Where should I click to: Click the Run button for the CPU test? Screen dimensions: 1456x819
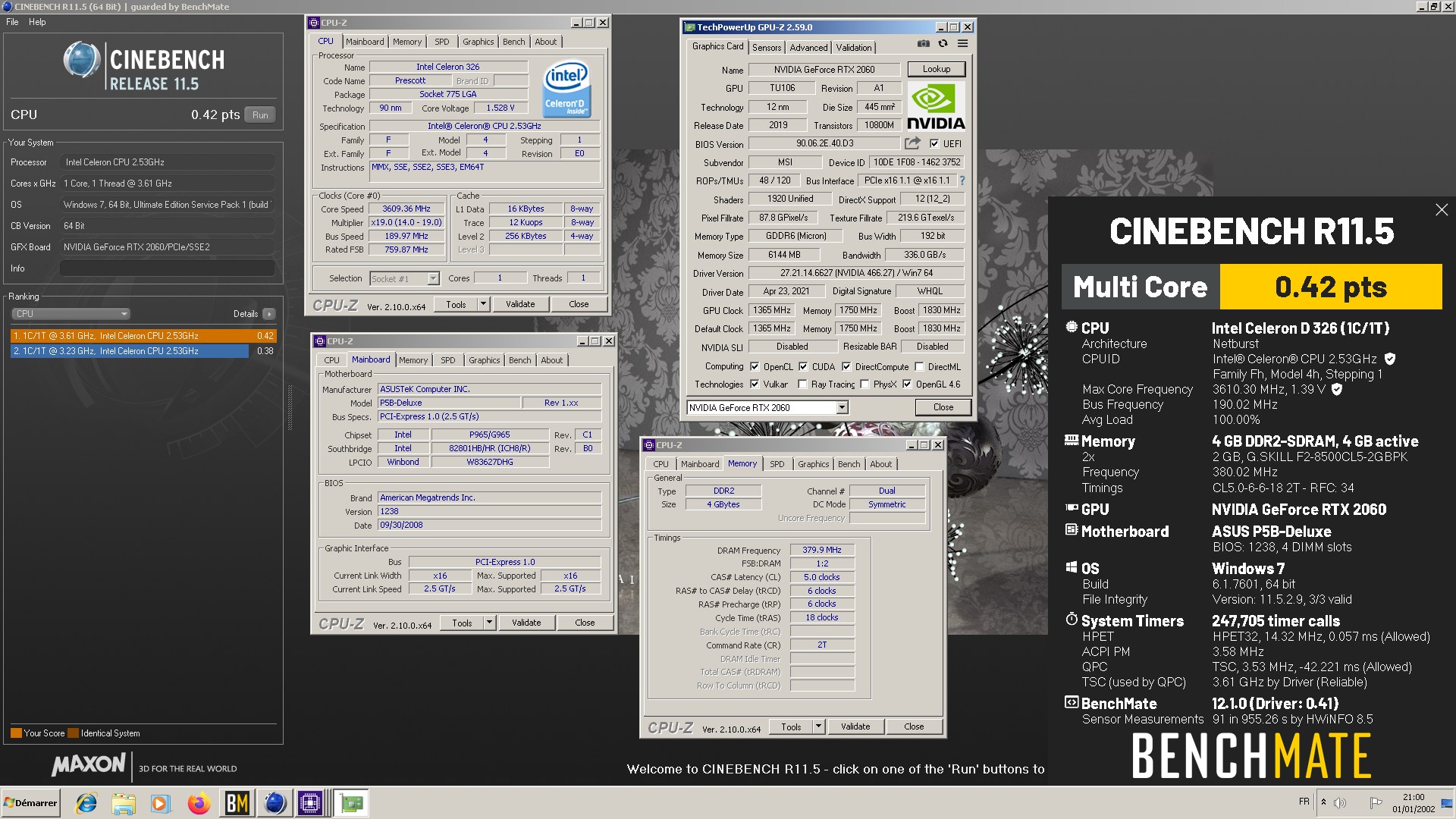(260, 115)
